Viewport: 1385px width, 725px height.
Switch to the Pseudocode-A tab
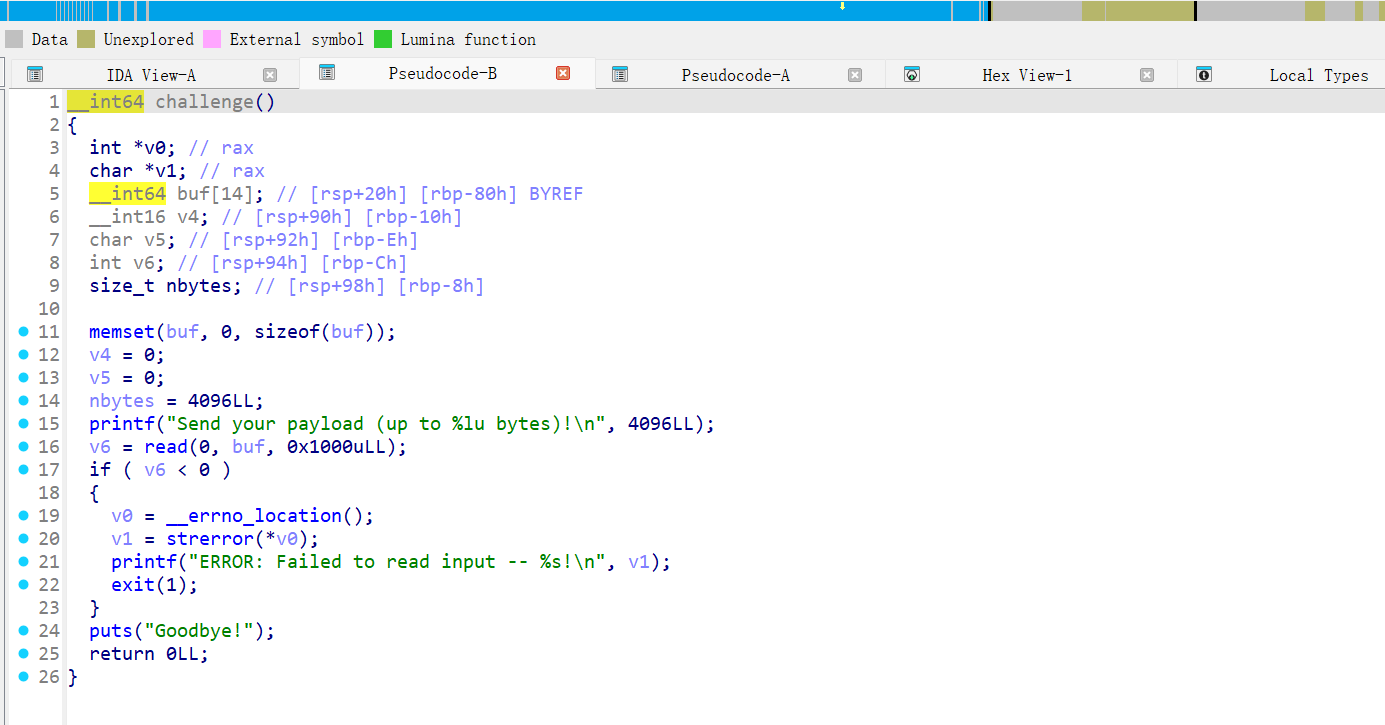tap(735, 75)
